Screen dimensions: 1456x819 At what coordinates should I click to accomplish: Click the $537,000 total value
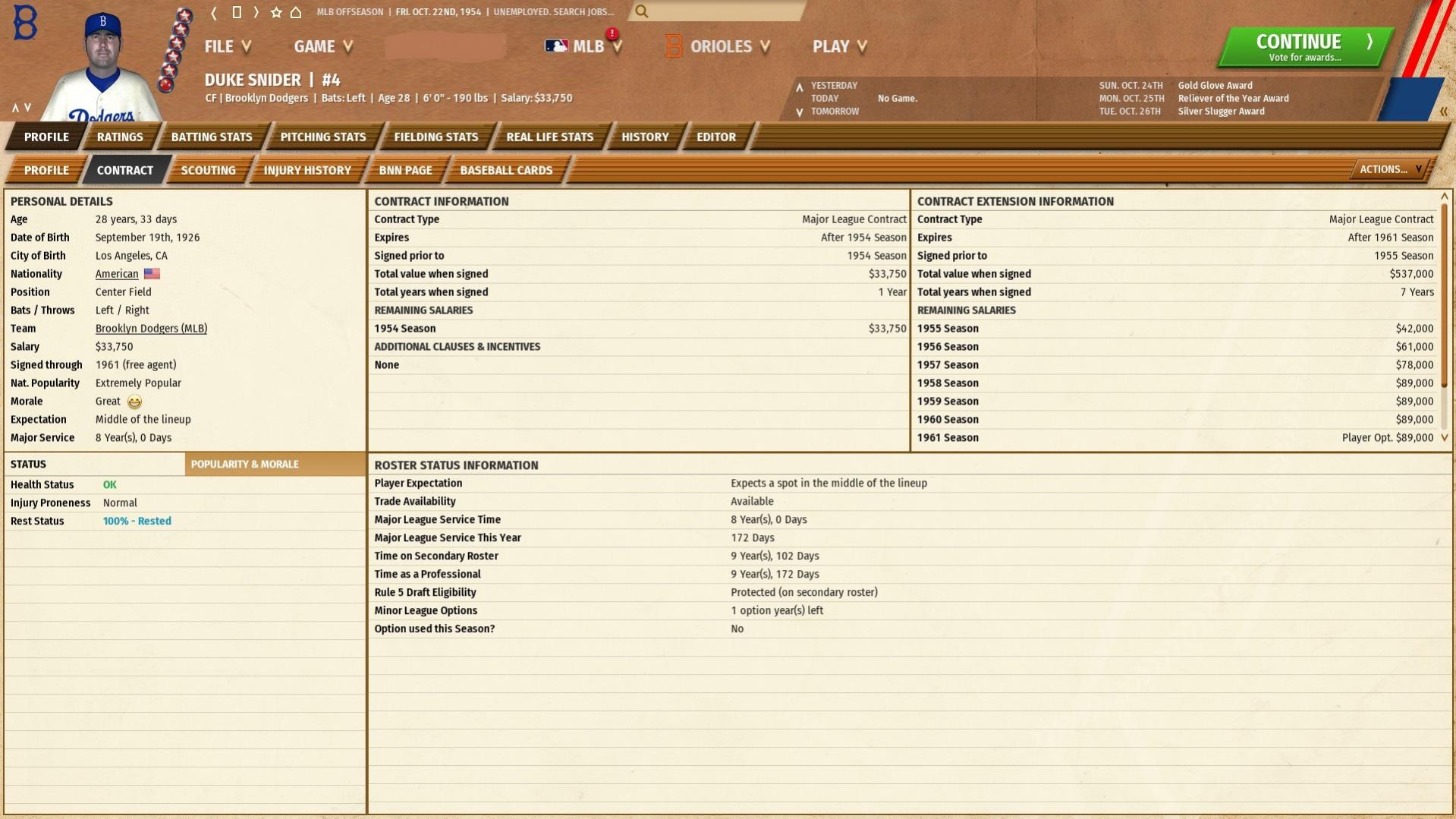point(1411,274)
